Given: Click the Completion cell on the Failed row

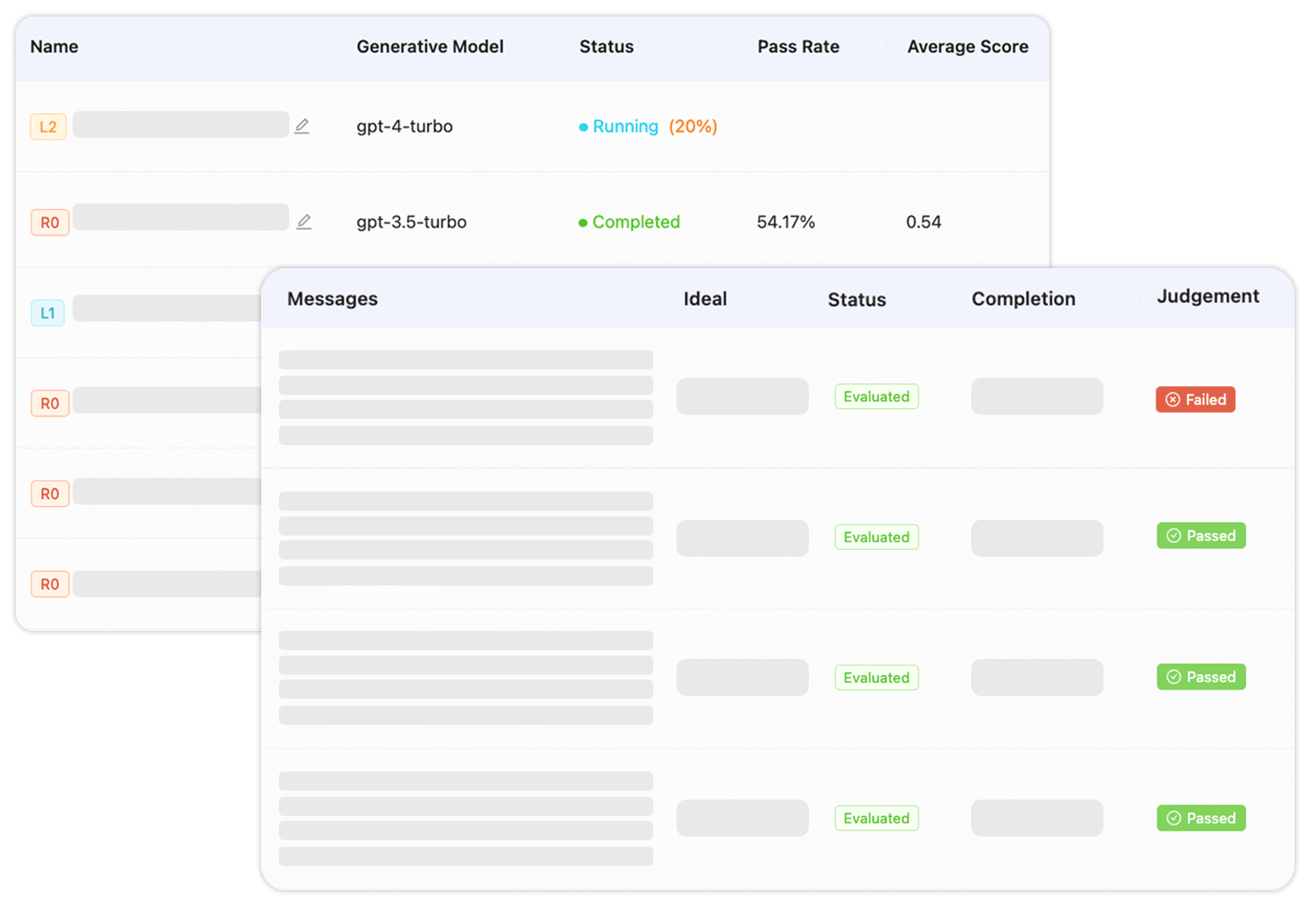Looking at the screenshot, I should (x=1036, y=396).
